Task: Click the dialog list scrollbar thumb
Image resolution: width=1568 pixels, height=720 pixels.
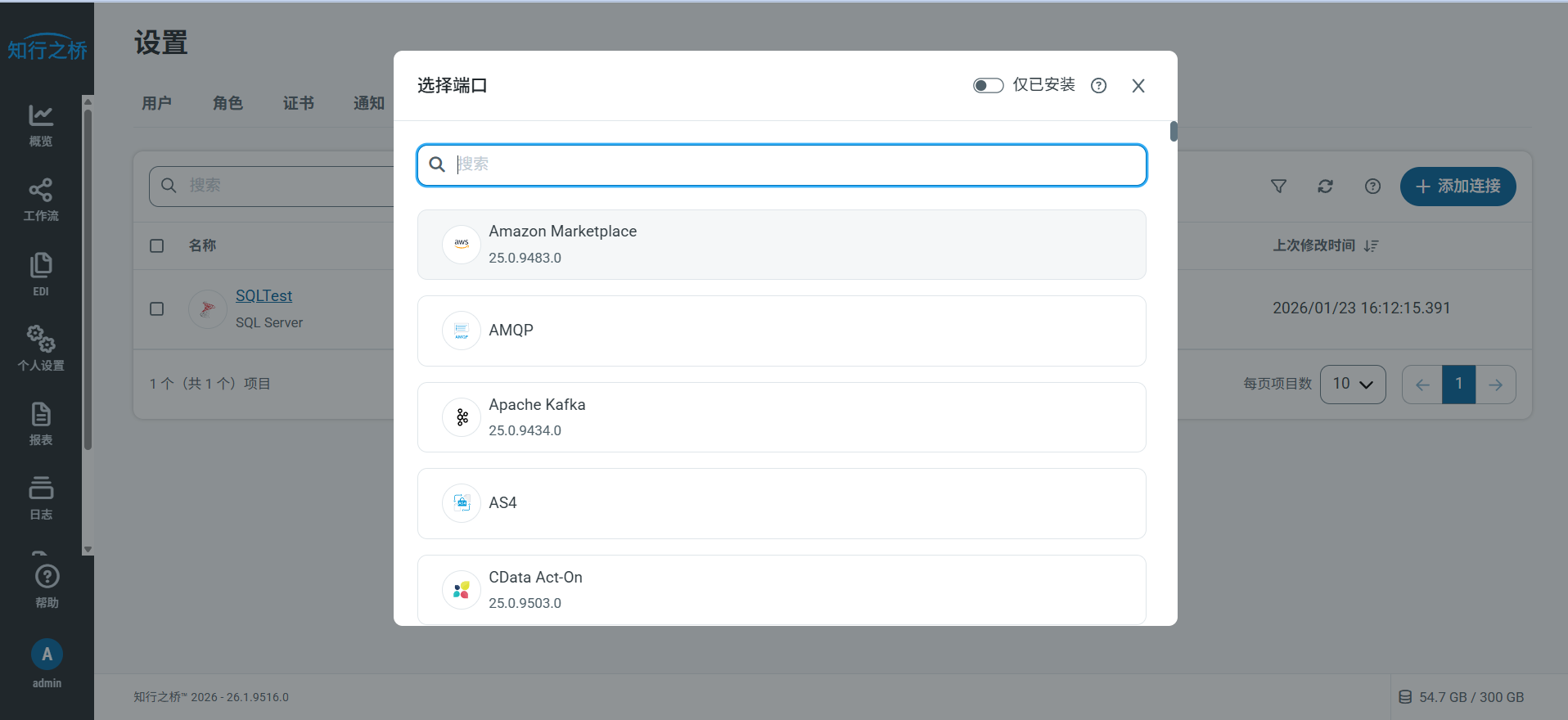Action: click(x=1174, y=131)
